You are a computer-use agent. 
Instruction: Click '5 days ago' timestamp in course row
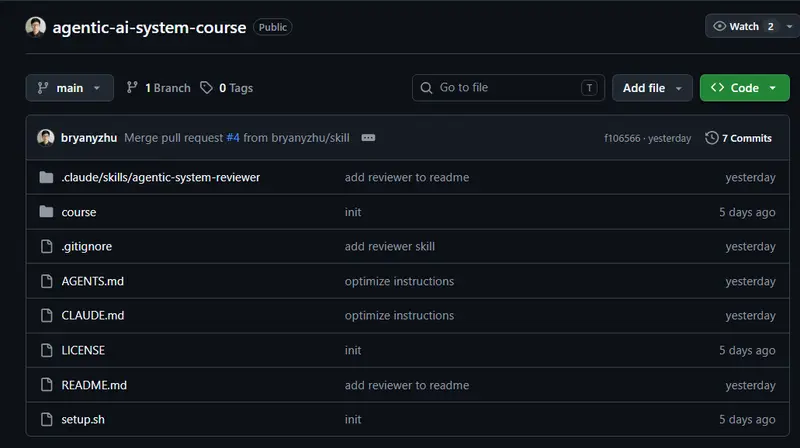click(747, 212)
